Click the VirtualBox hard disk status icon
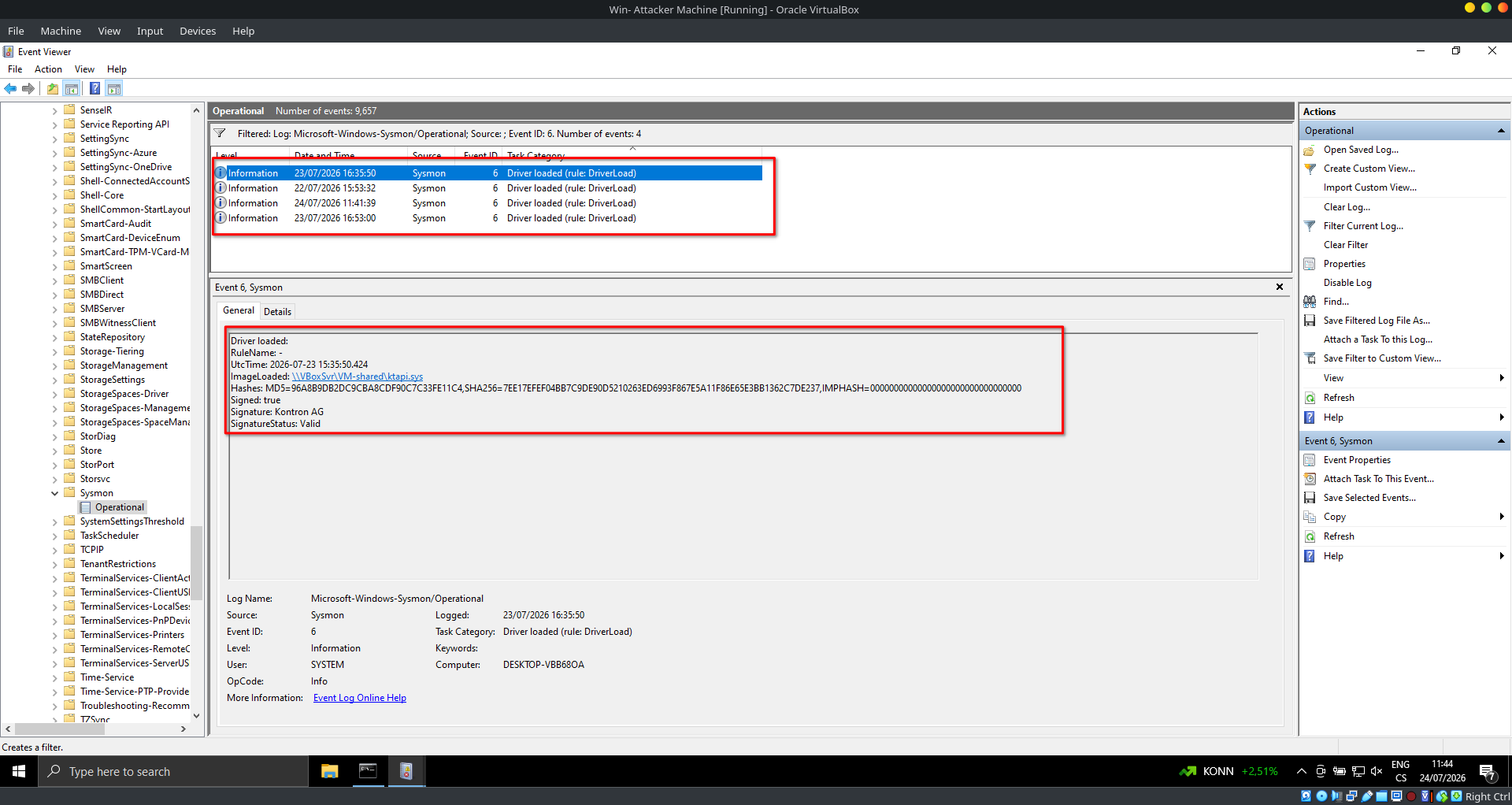The height and width of the screenshot is (805, 1512). [x=1306, y=796]
